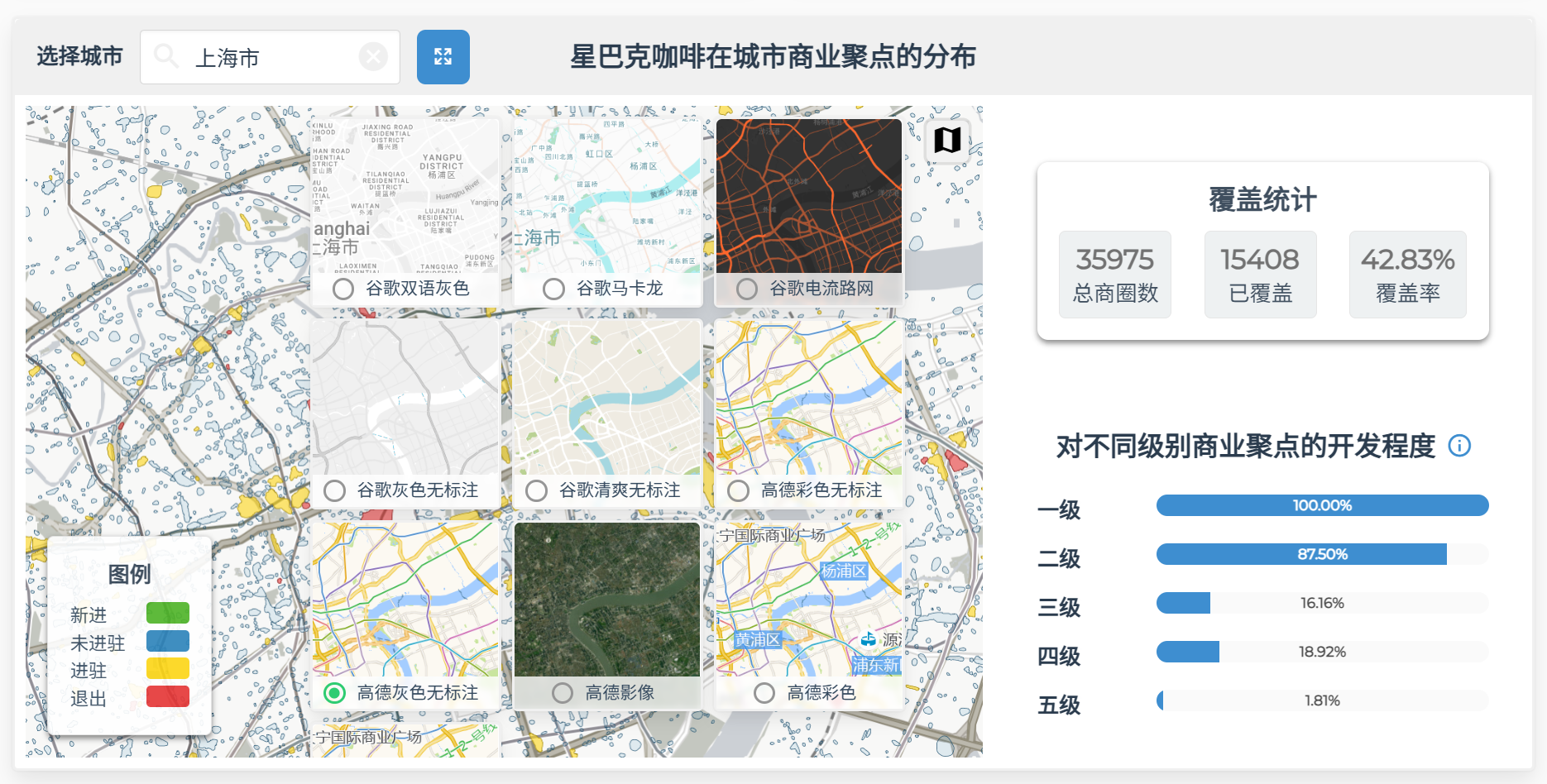Click the 四级 18.92% progress bar
The width and height of the screenshot is (1547, 784).
(x=1322, y=652)
